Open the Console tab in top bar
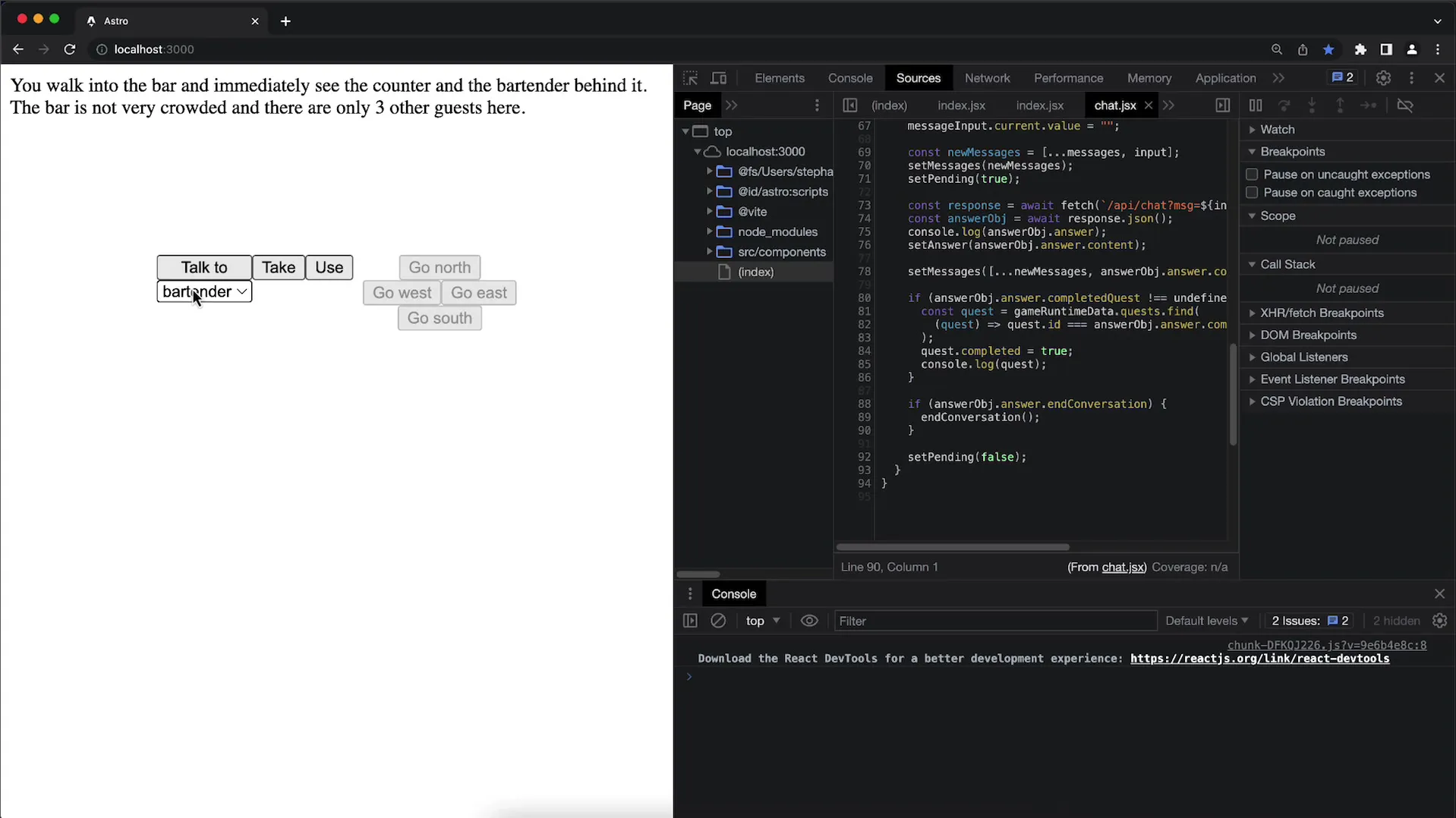This screenshot has height=818, width=1456. coord(850,78)
